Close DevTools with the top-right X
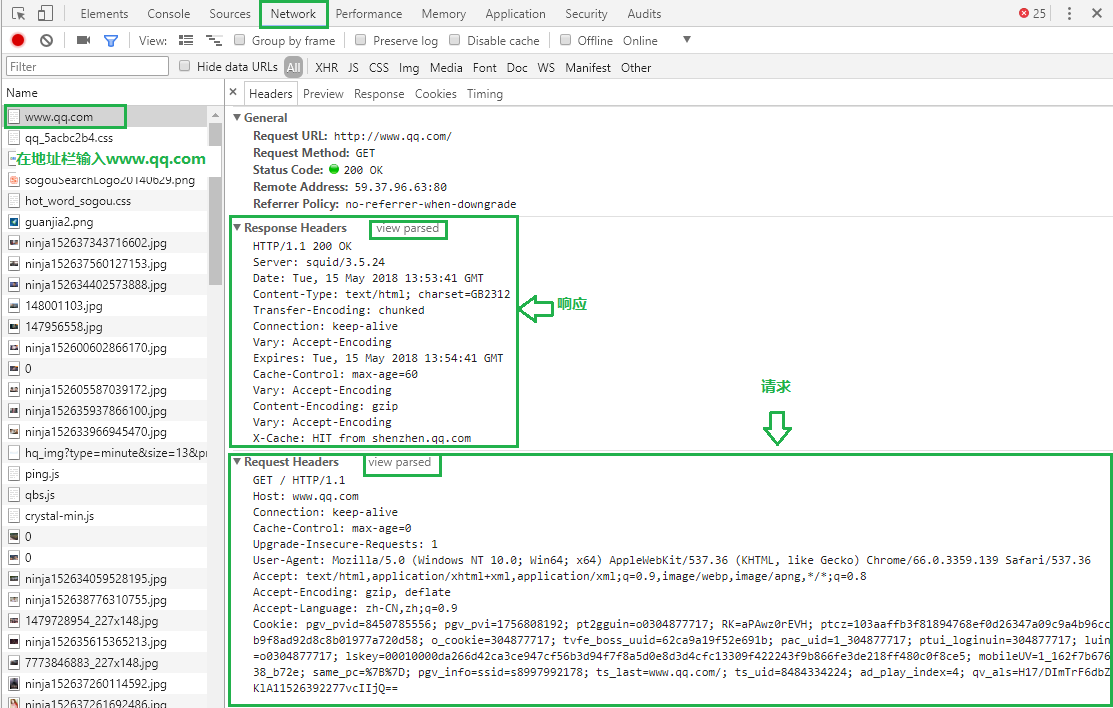 (1097, 13)
